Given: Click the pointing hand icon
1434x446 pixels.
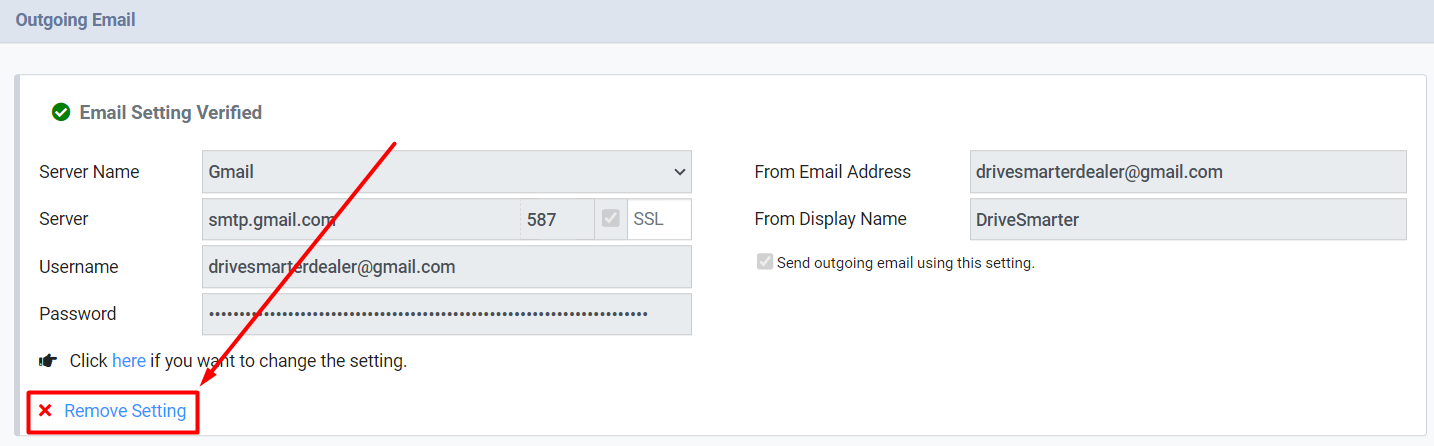Looking at the screenshot, I should (48, 361).
